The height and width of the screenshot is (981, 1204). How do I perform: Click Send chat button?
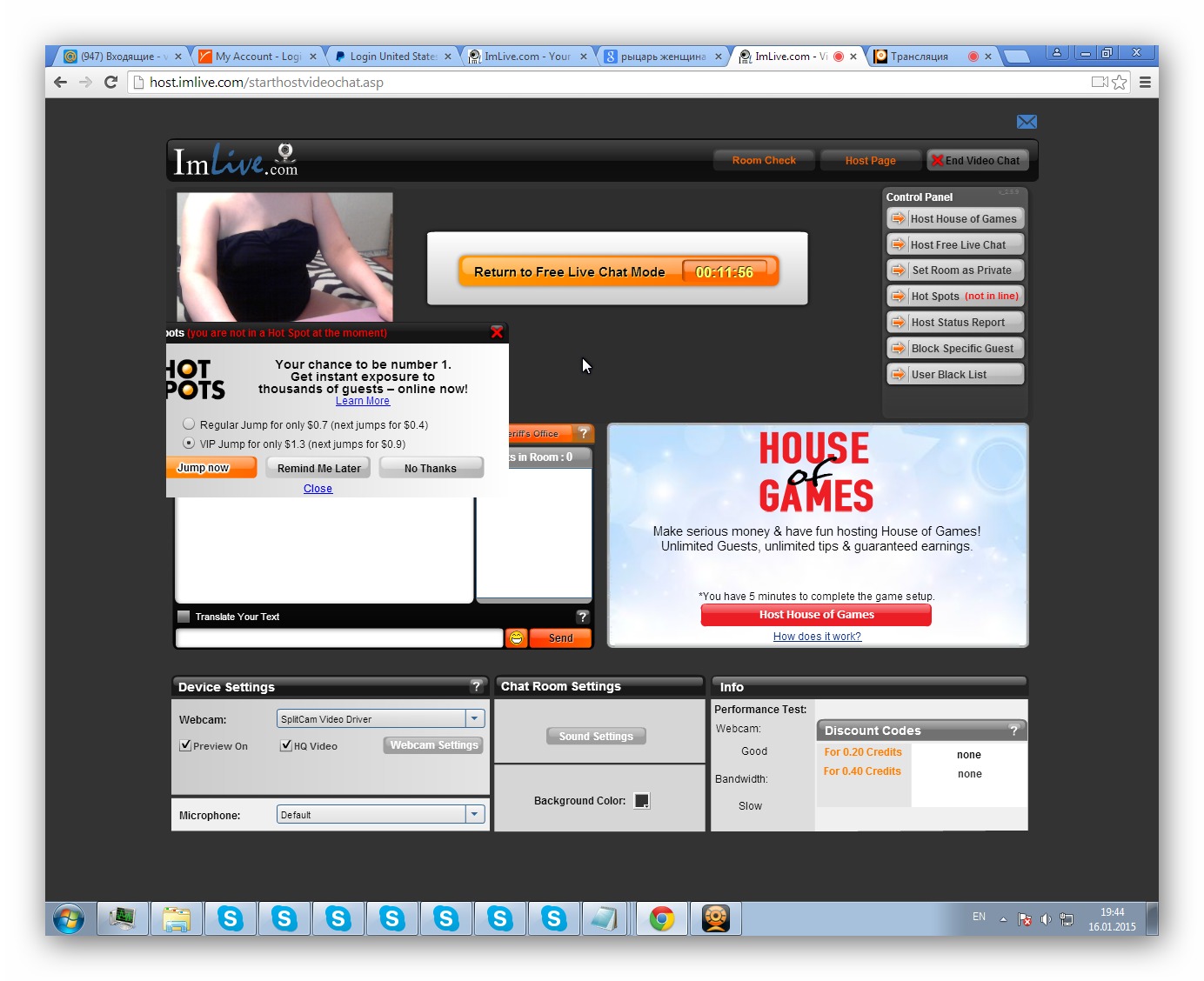pos(560,638)
